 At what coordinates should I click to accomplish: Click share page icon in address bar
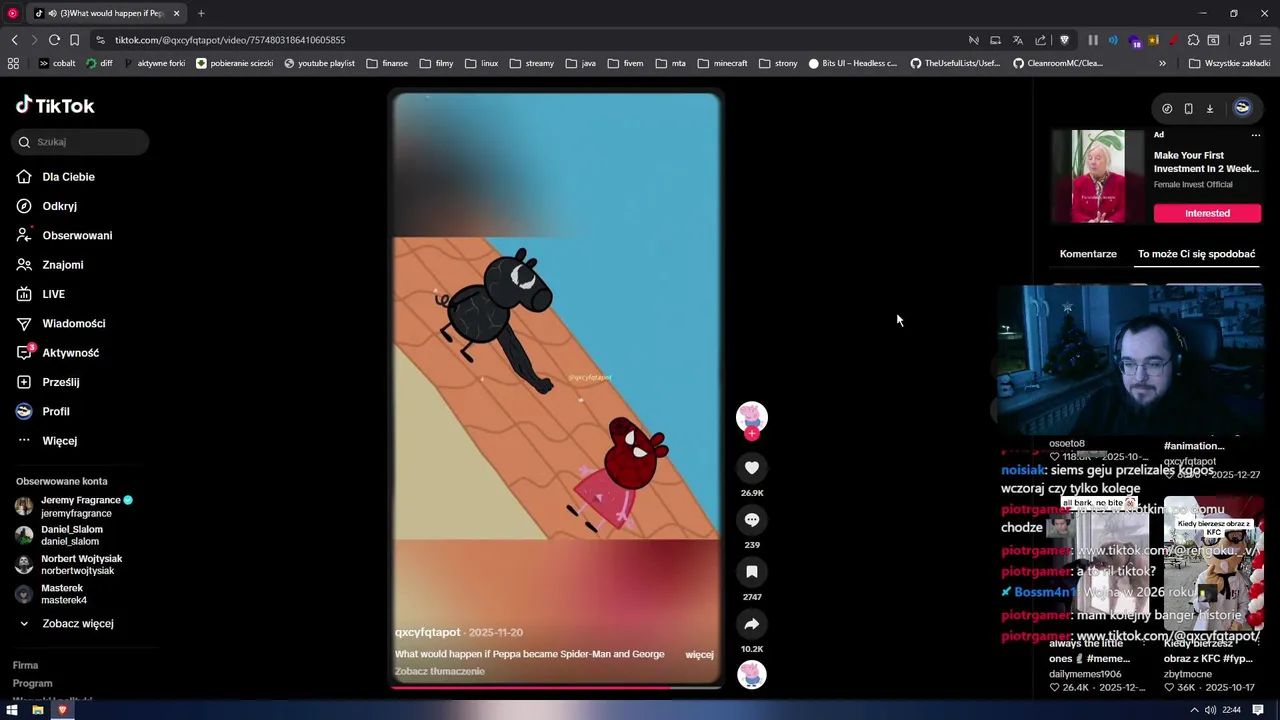pos(1040,40)
